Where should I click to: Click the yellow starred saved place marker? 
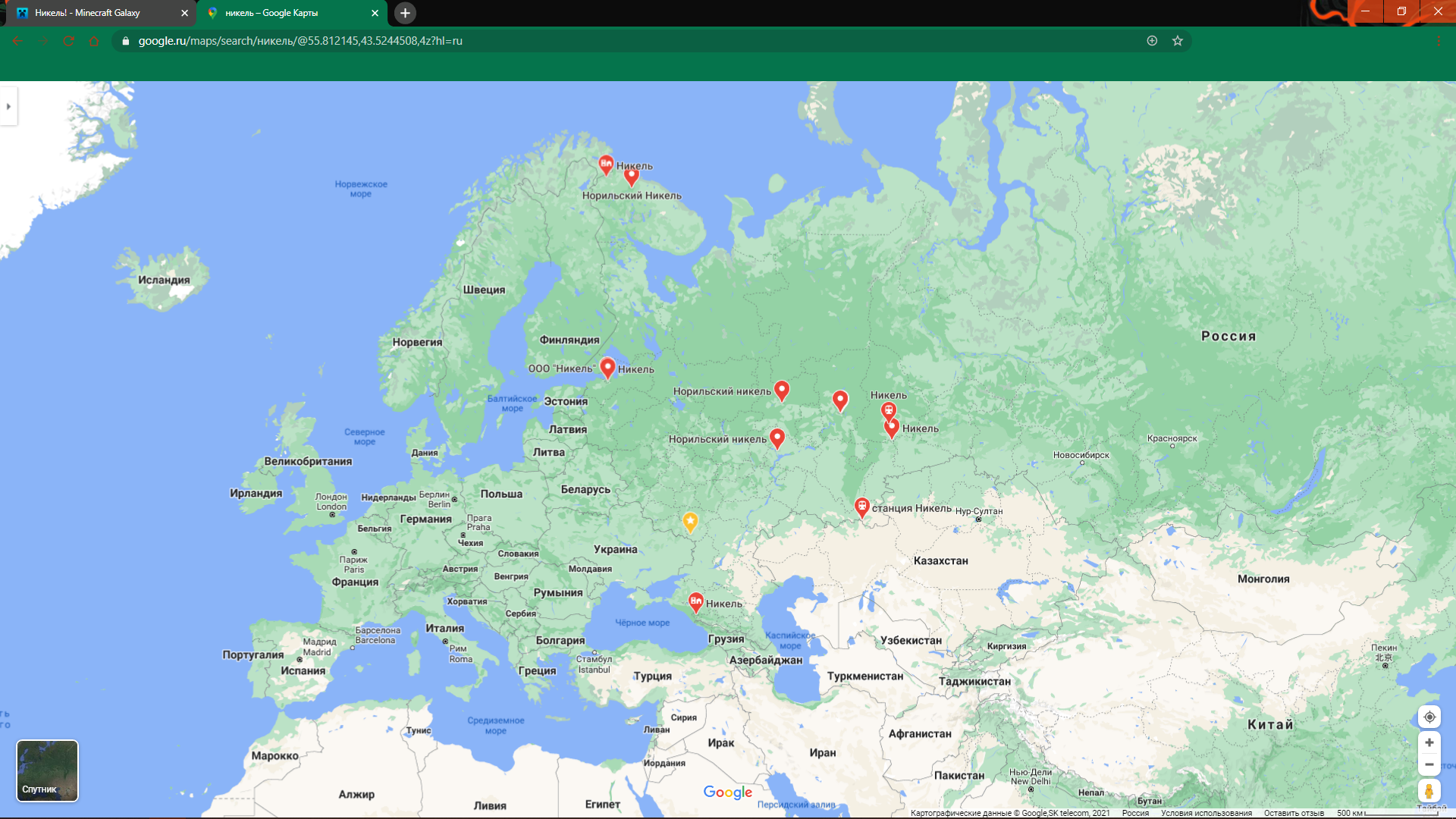click(690, 521)
